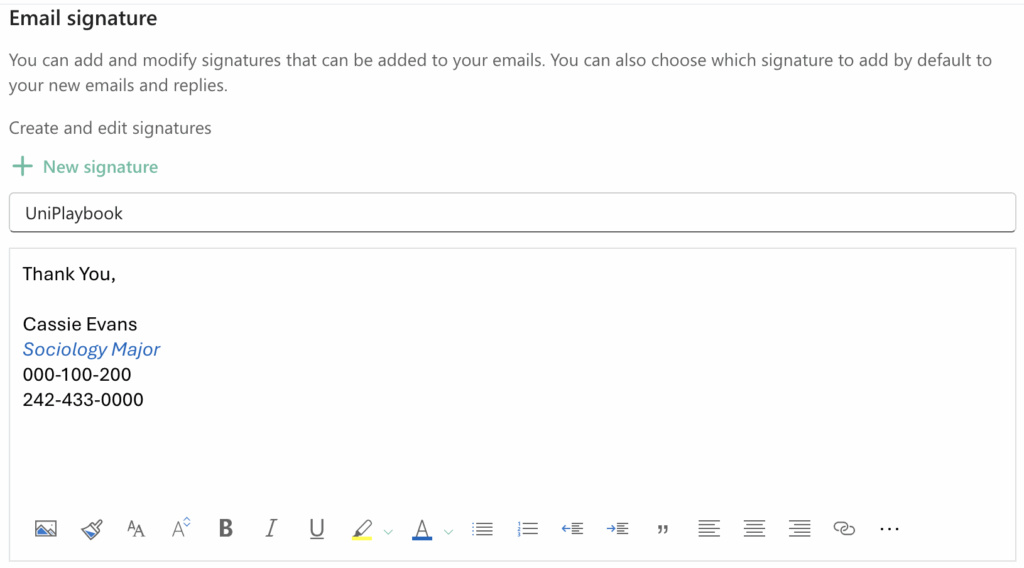Screen dimensions: 1024x568
Task: Toggle bold formatting
Action: pyautogui.click(x=226, y=529)
